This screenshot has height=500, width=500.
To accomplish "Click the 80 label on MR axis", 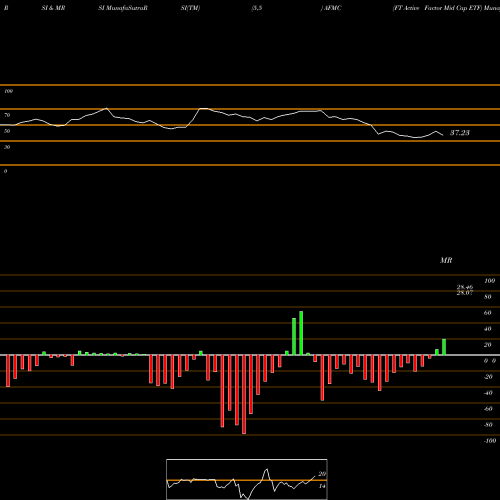I will (488, 297).
